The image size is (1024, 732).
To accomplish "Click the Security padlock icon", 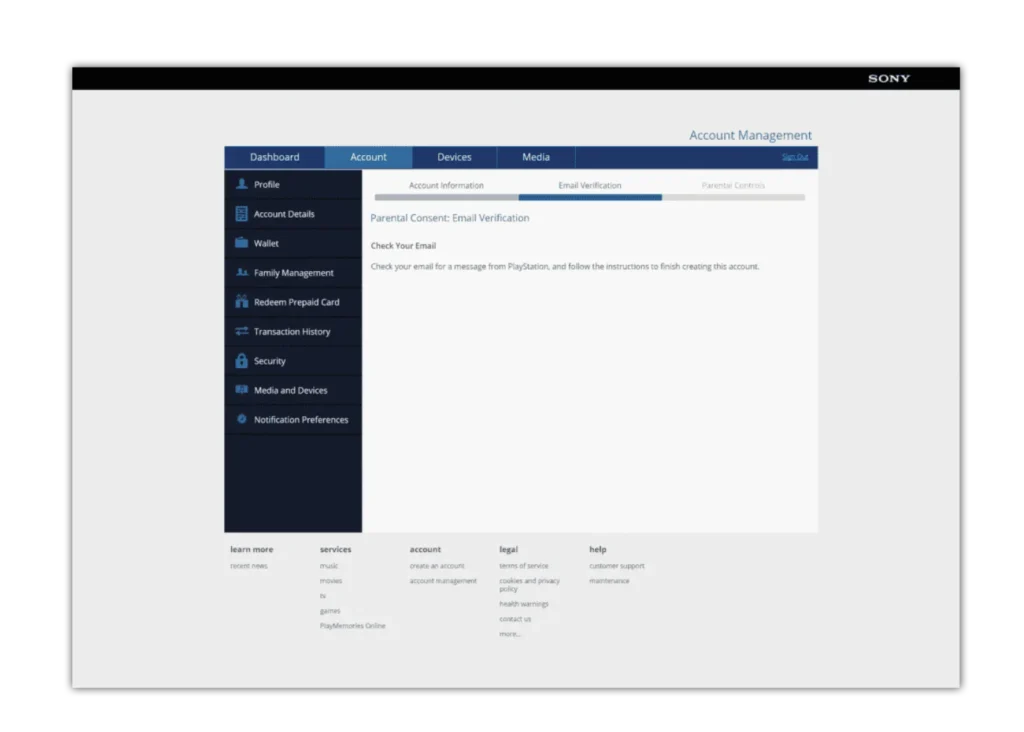I will point(242,360).
